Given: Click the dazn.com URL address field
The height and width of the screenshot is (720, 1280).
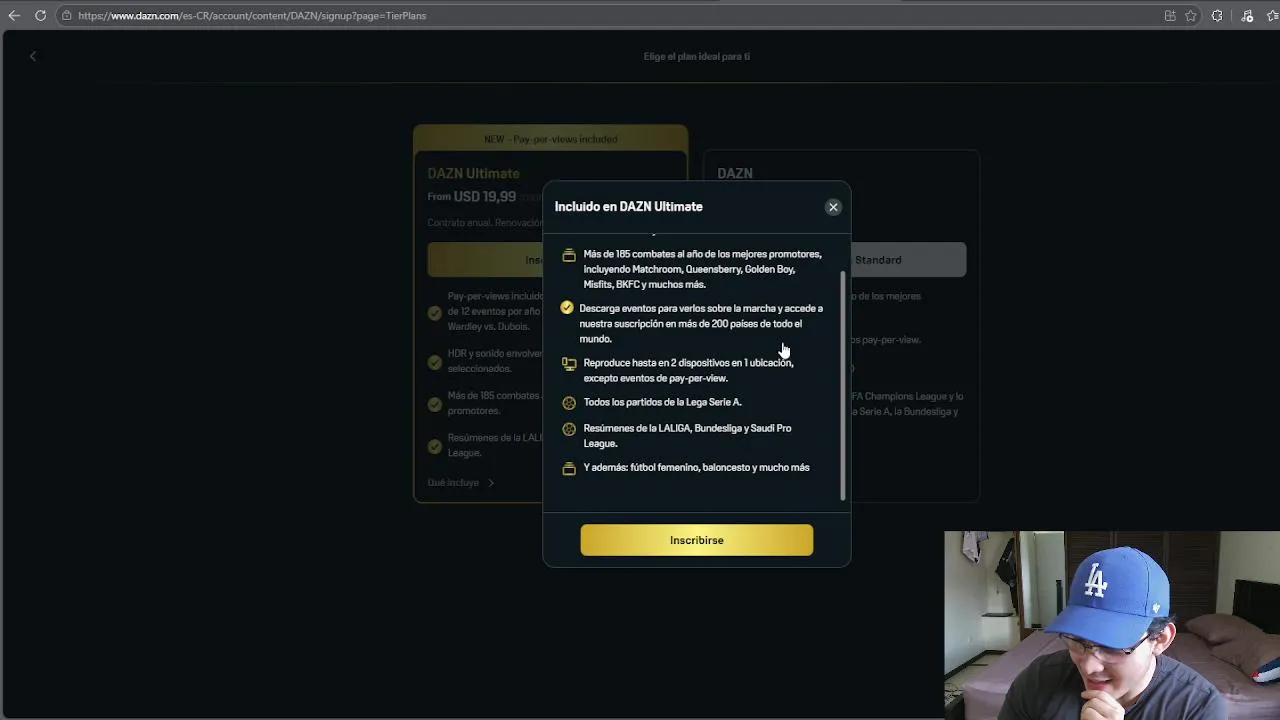Looking at the screenshot, I should [252, 16].
